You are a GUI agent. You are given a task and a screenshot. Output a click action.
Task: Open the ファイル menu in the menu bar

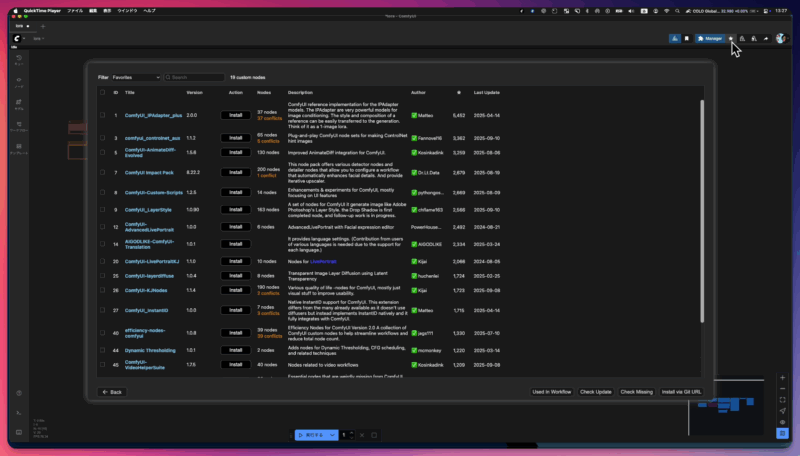pos(75,9)
